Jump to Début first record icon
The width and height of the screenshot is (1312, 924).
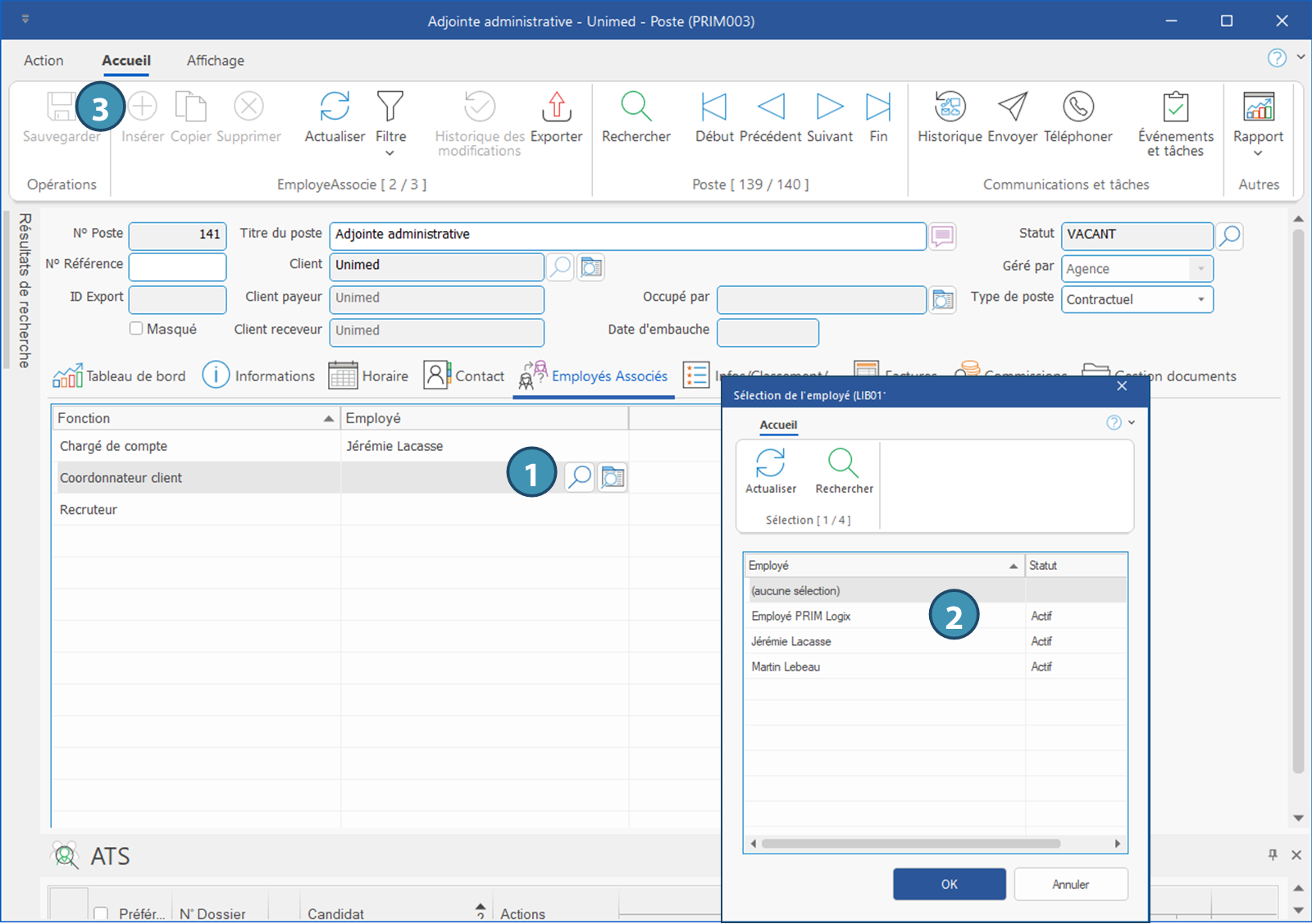point(713,107)
